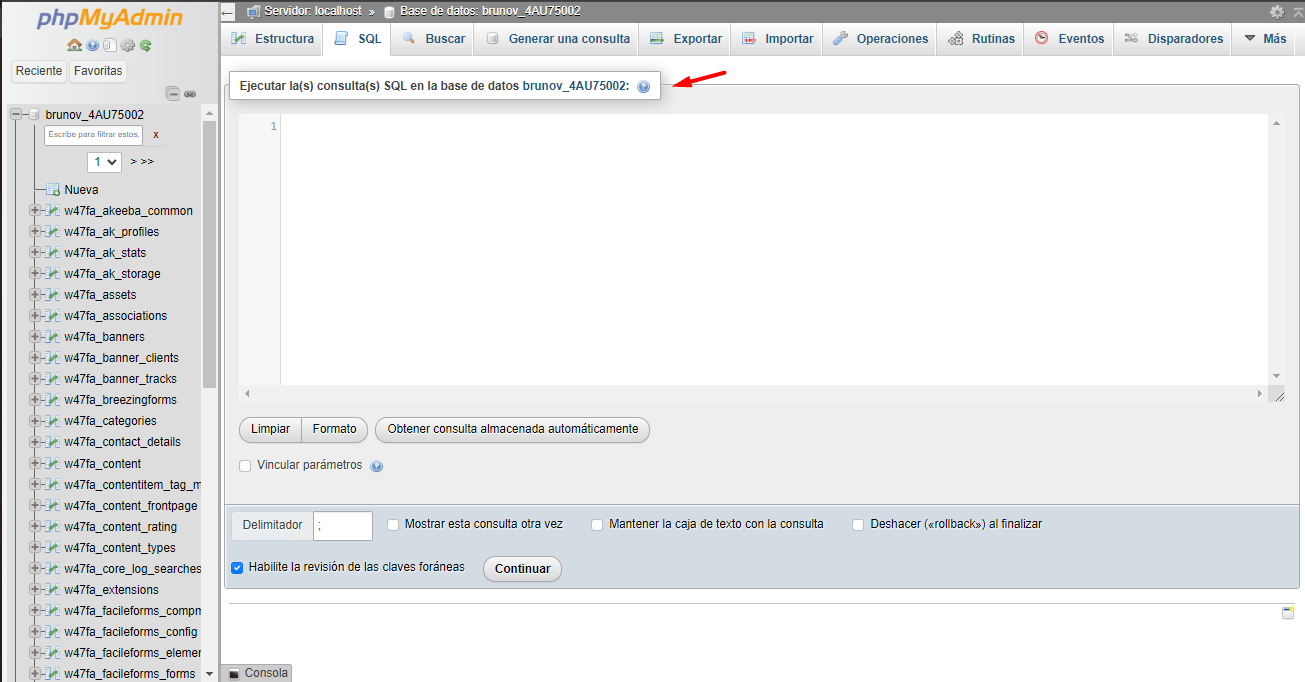
Task: Collapse all navigation tree items
Action: [173, 93]
